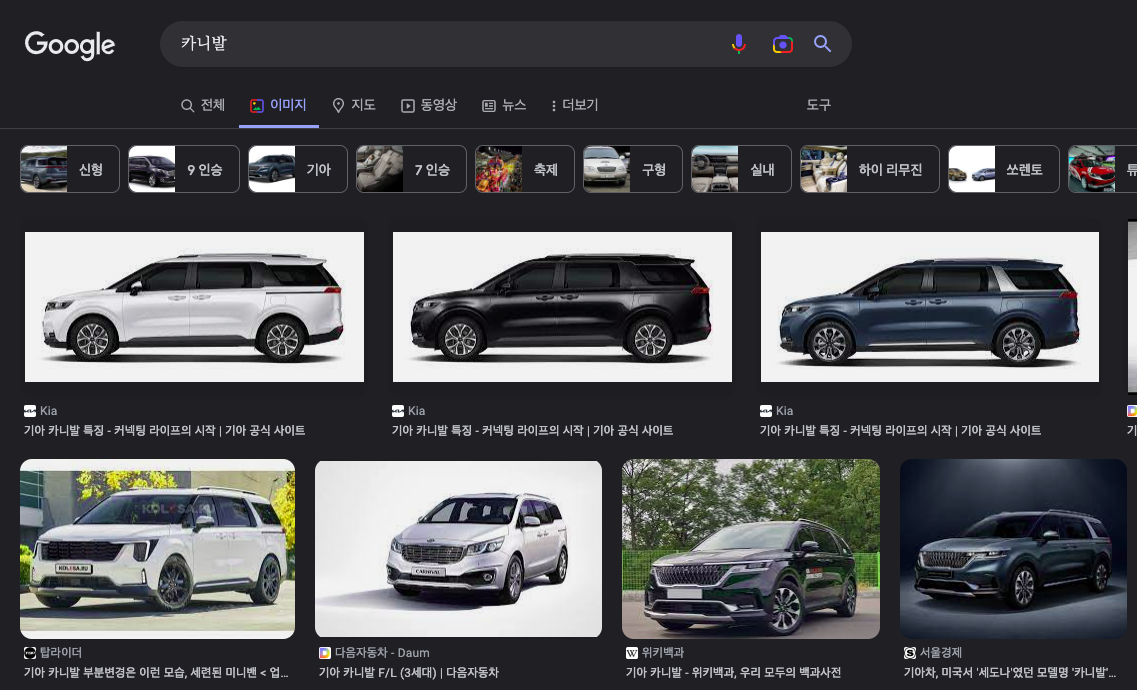
Task: Open Kia link under the white Carnival
Action: pos(164,431)
